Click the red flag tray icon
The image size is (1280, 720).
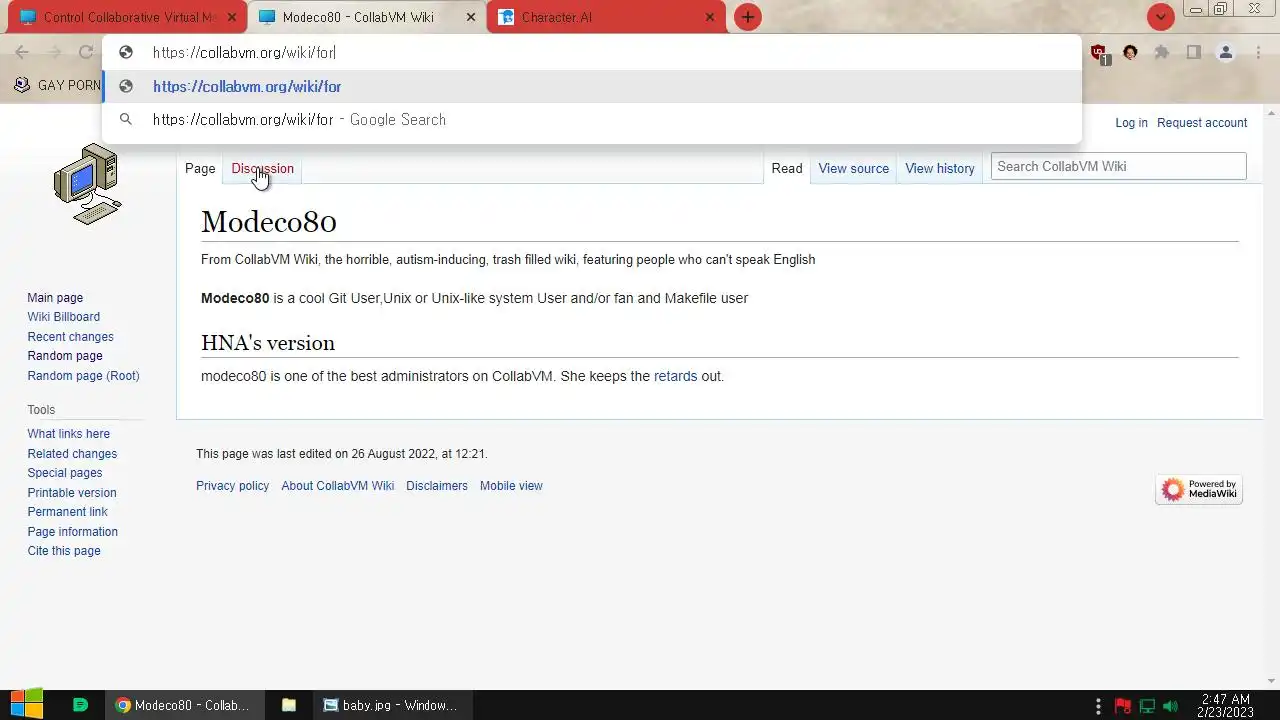[1123, 706]
